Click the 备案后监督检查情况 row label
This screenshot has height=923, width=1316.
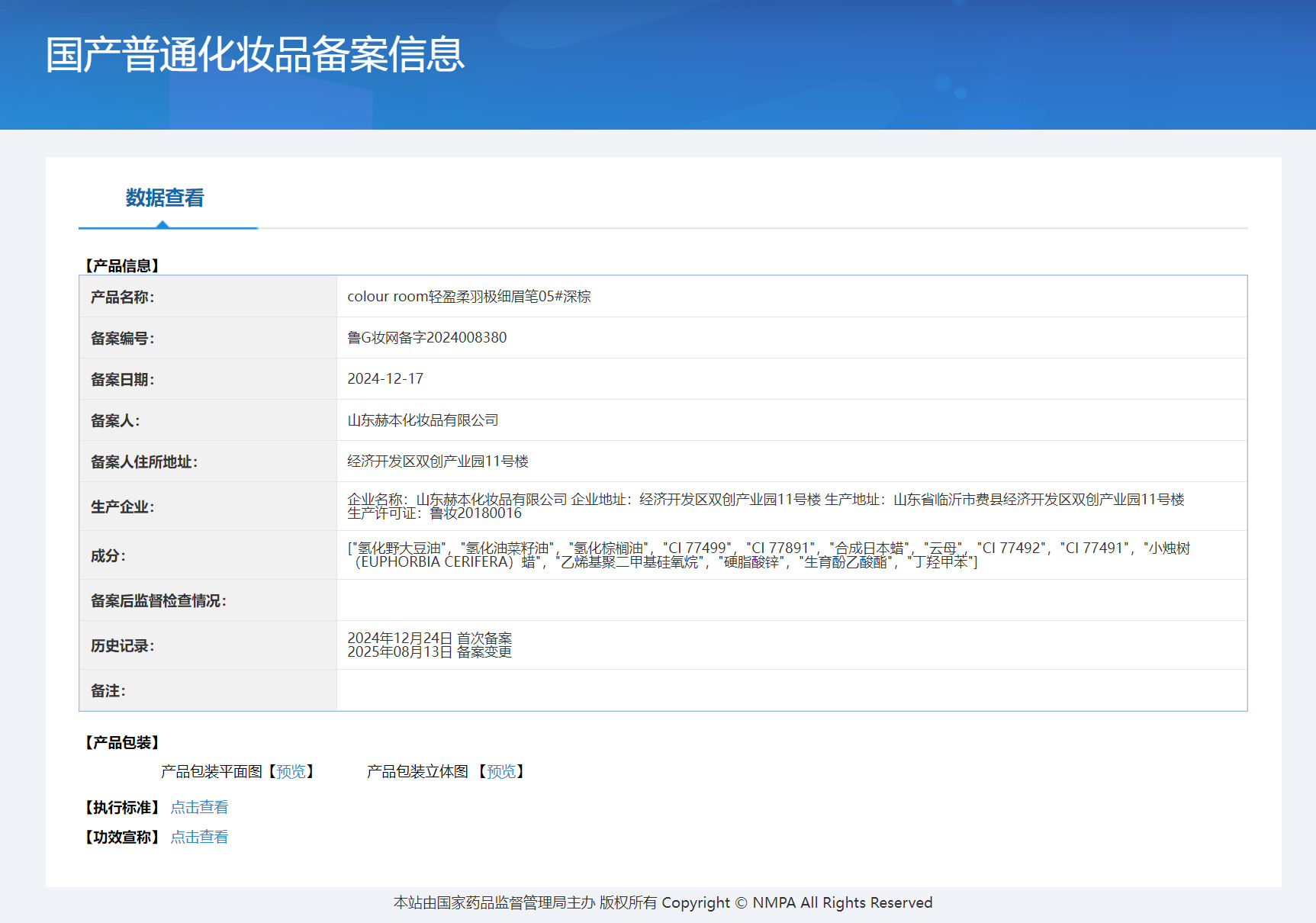(x=159, y=601)
